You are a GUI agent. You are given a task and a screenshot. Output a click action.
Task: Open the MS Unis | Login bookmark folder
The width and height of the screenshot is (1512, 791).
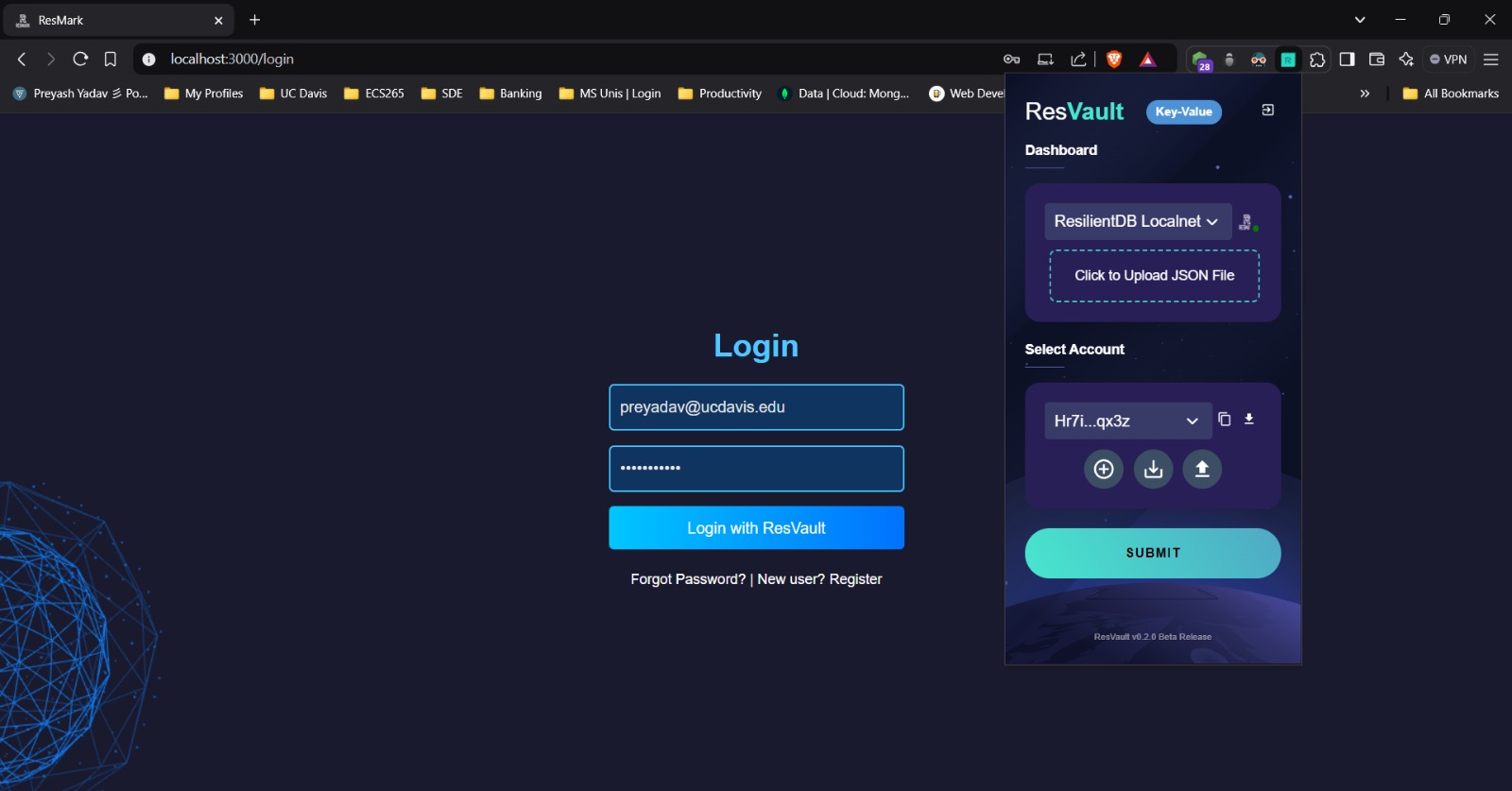coord(610,94)
